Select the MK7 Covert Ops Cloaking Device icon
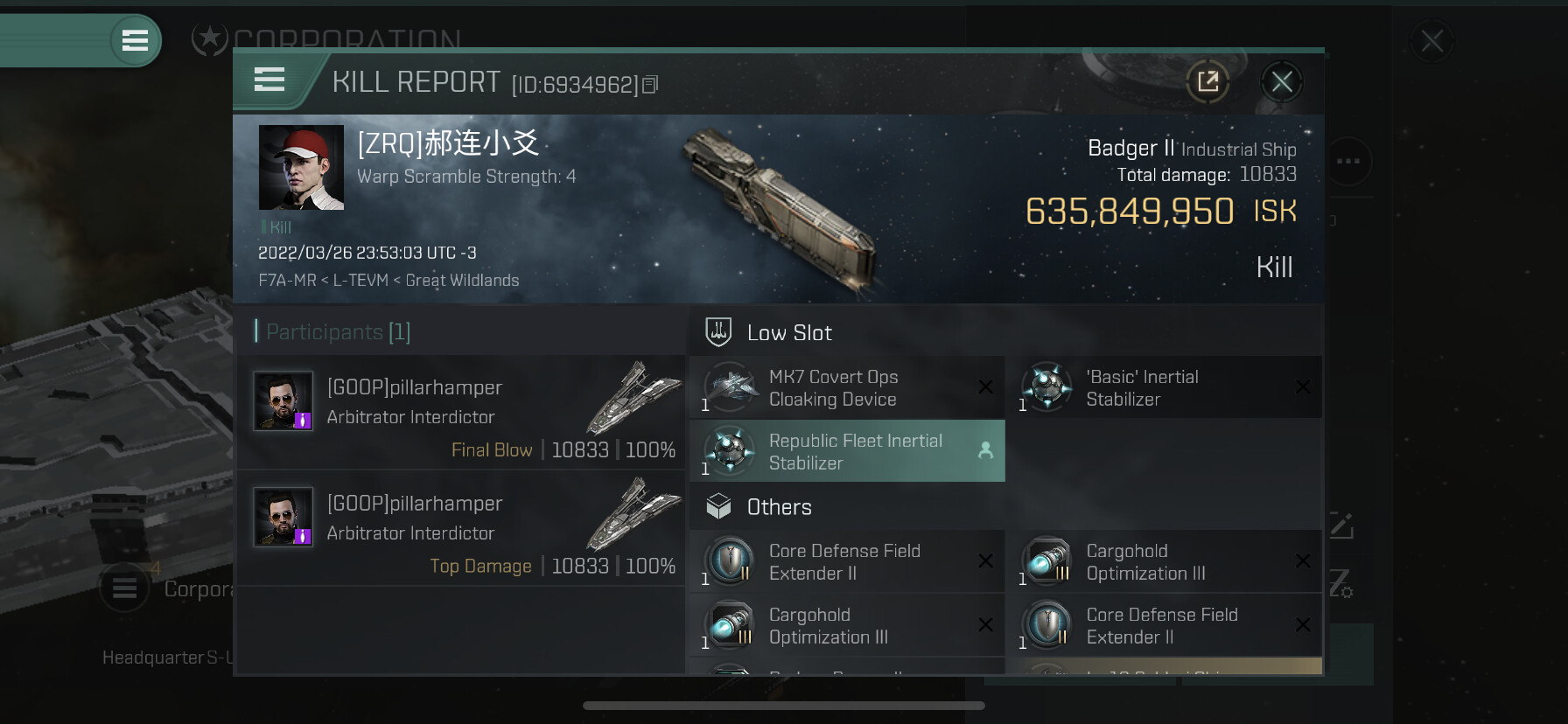Image resolution: width=1568 pixels, height=724 pixels. (x=730, y=387)
